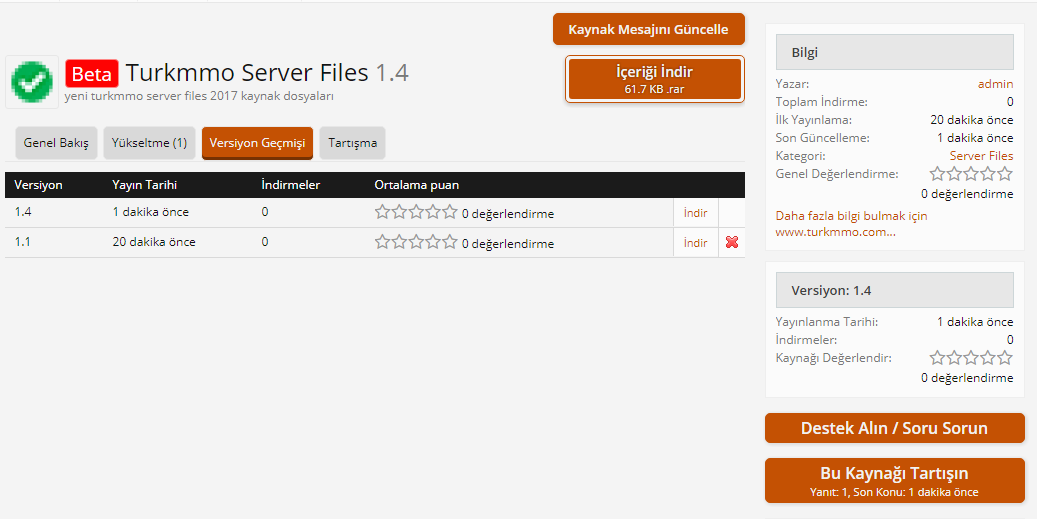Click the İndirmeler column header
The width and height of the screenshot is (1037, 519).
(291, 185)
